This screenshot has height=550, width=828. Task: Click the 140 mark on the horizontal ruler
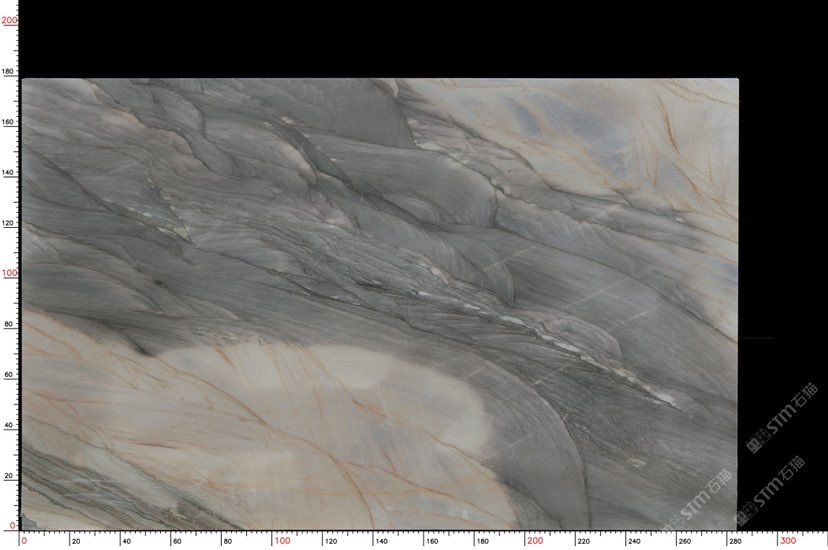pos(380,541)
